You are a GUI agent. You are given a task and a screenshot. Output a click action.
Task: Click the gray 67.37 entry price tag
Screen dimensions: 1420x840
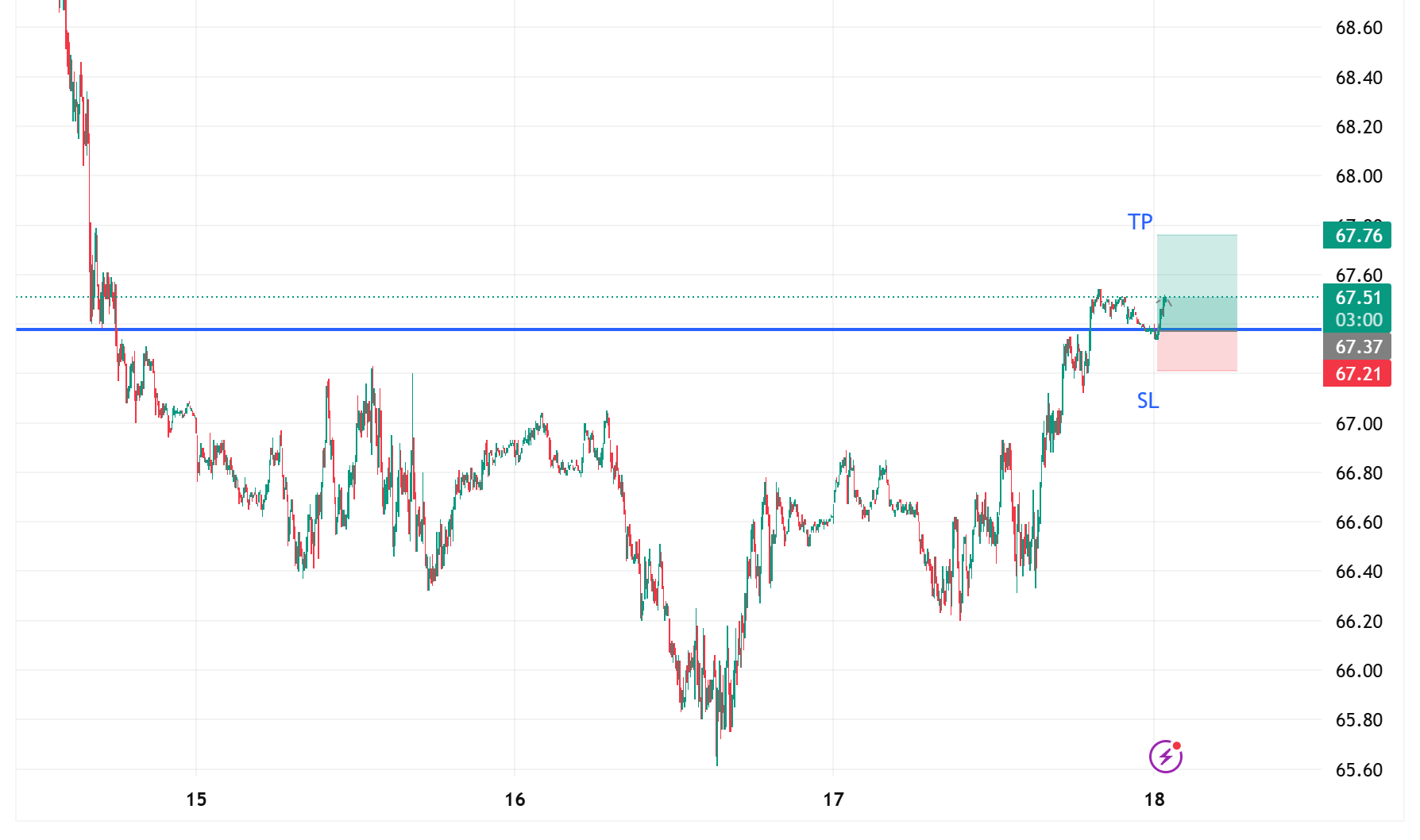[x=1357, y=347]
